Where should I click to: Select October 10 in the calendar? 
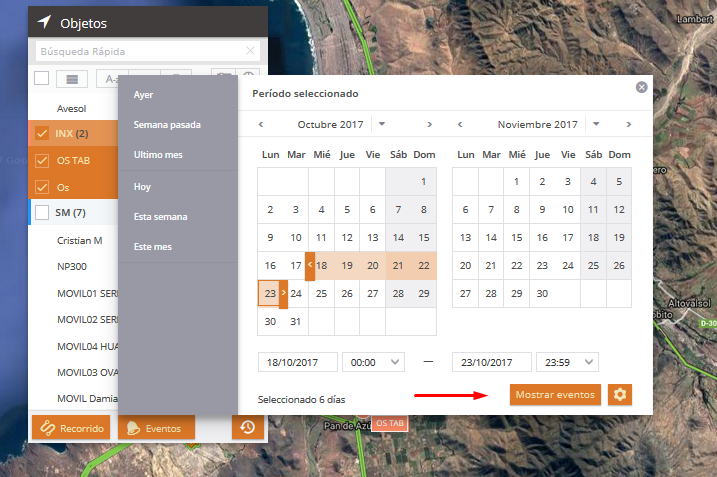296,238
